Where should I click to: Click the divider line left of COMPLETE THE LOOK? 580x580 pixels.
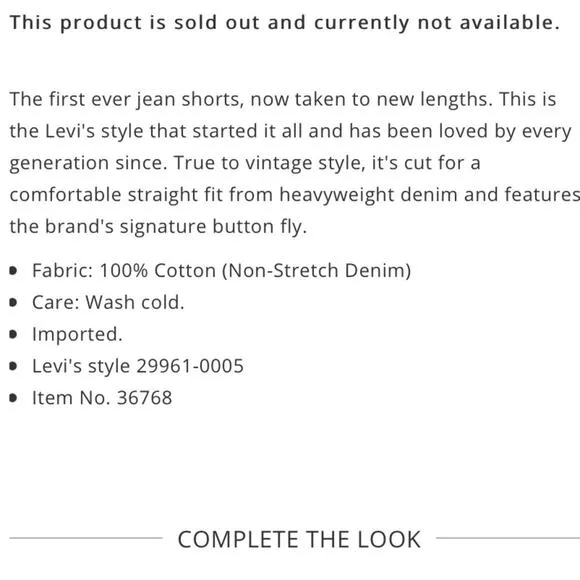[86, 538]
